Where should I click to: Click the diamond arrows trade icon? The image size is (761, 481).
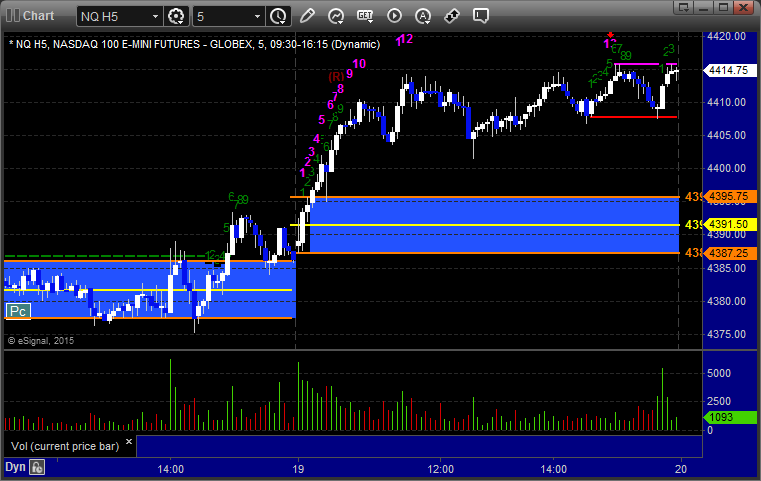[x=452, y=16]
